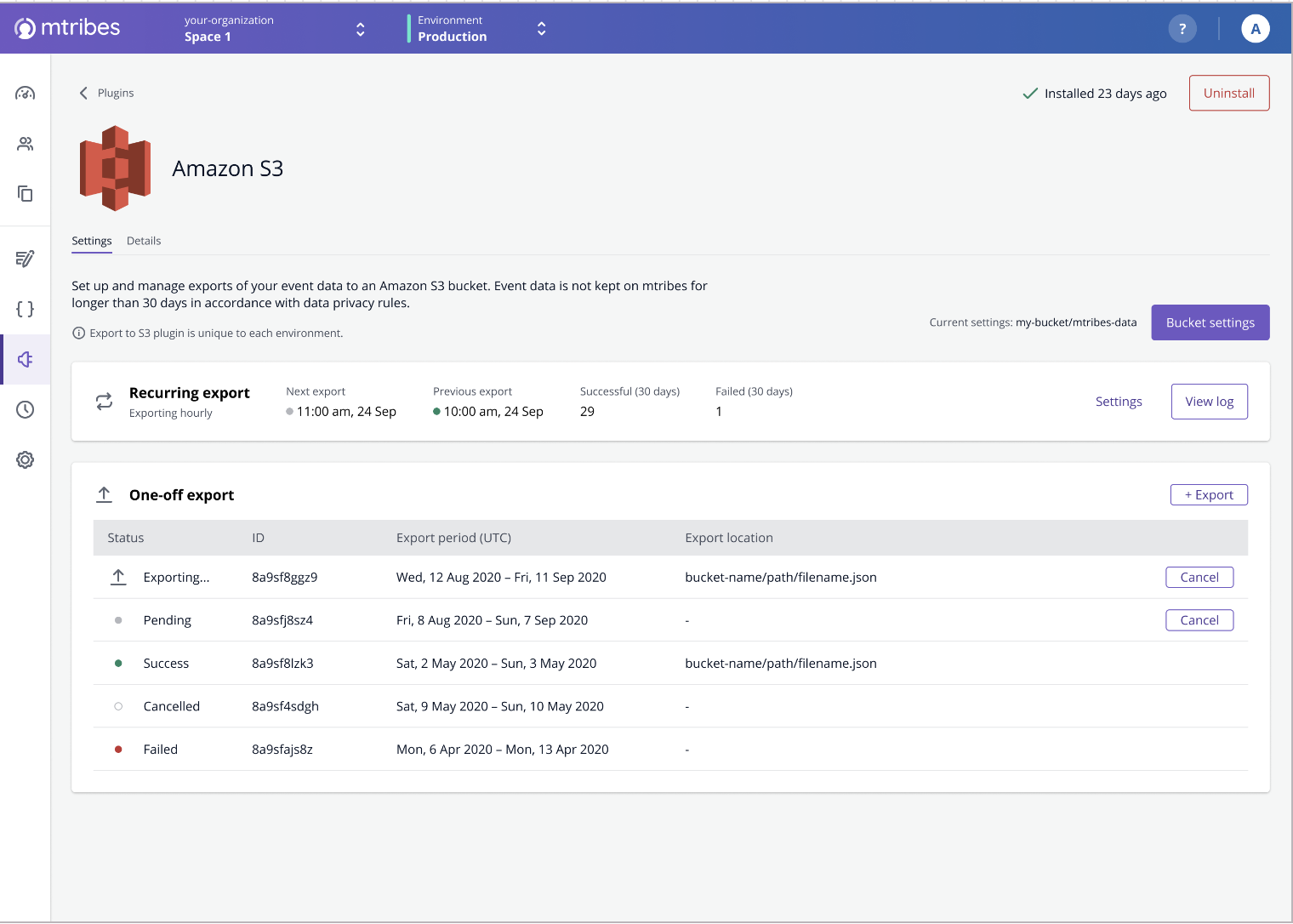Open recurring export Settings link
The image size is (1293, 924).
click(x=1119, y=402)
